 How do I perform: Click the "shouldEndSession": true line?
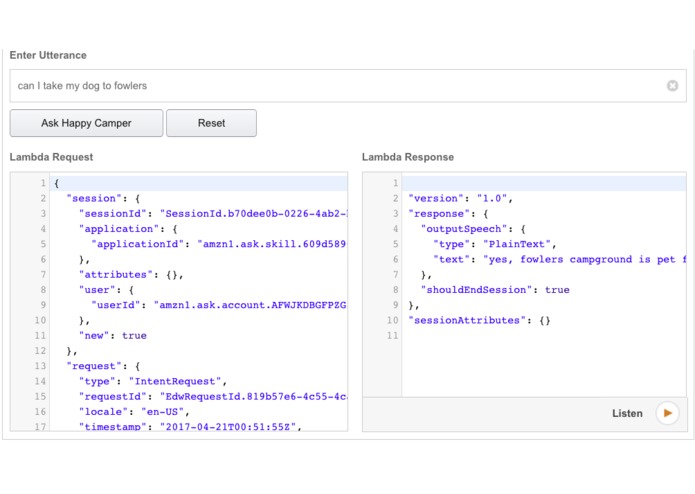point(495,290)
